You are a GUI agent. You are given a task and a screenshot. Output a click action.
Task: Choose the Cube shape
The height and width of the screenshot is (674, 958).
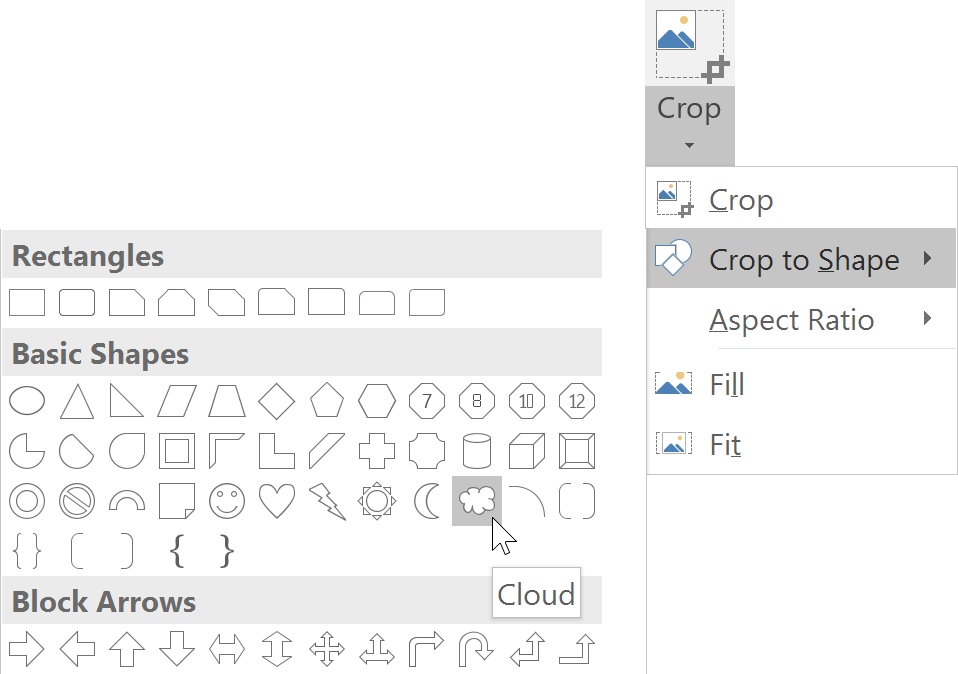(x=526, y=450)
